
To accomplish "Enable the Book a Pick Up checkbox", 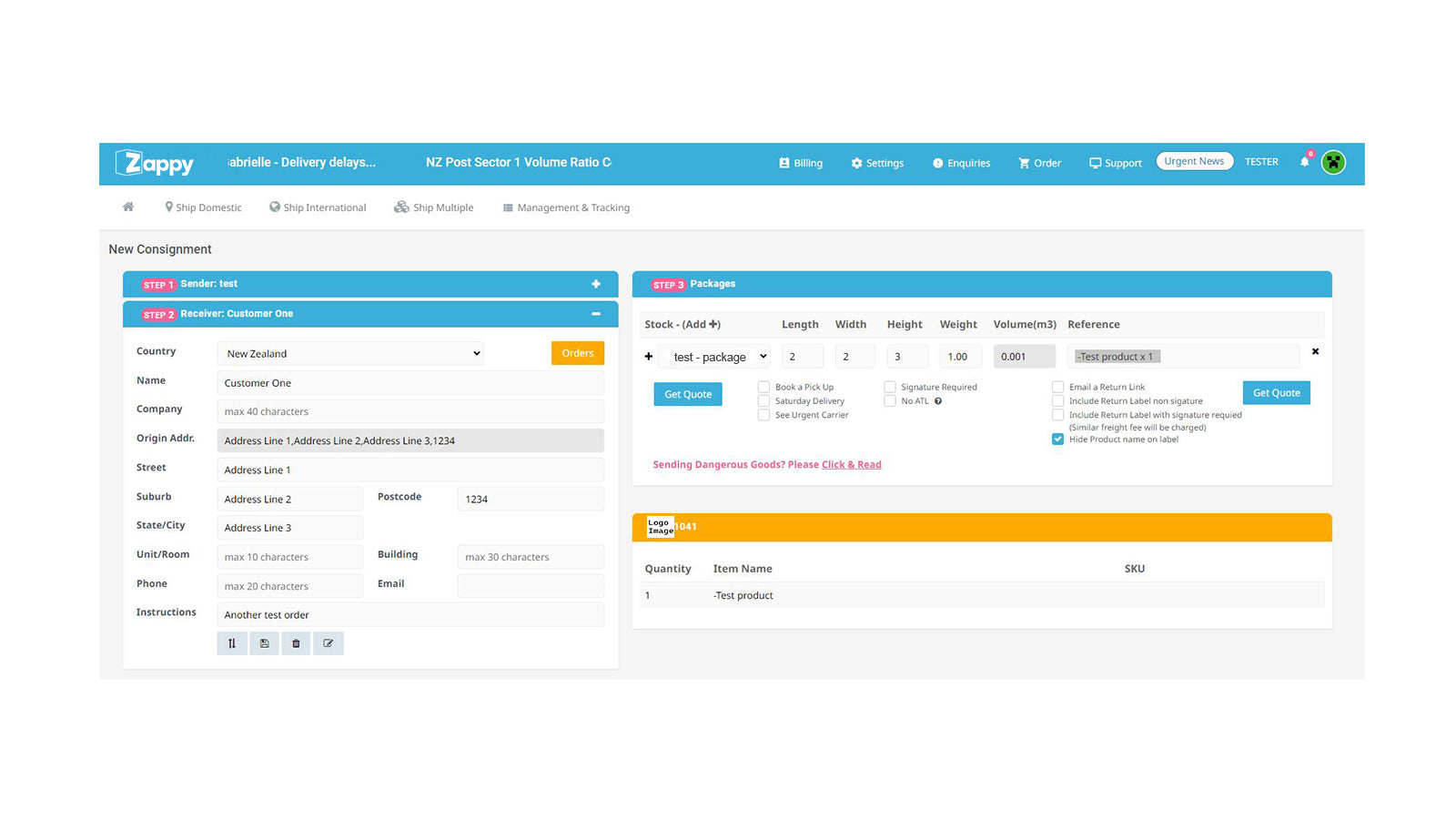I will (x=763, y=387).
